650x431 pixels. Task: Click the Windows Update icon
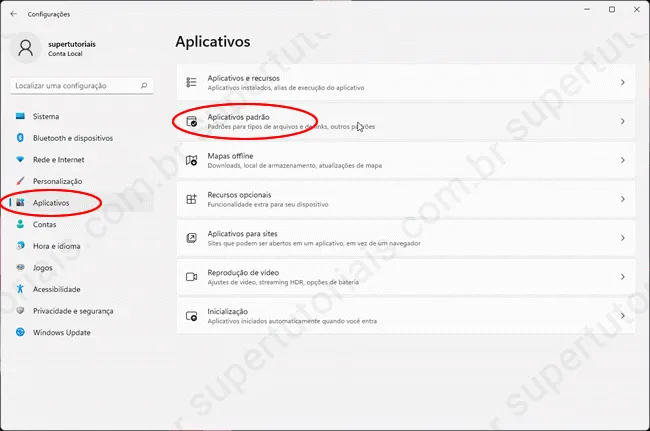point(20,332)
